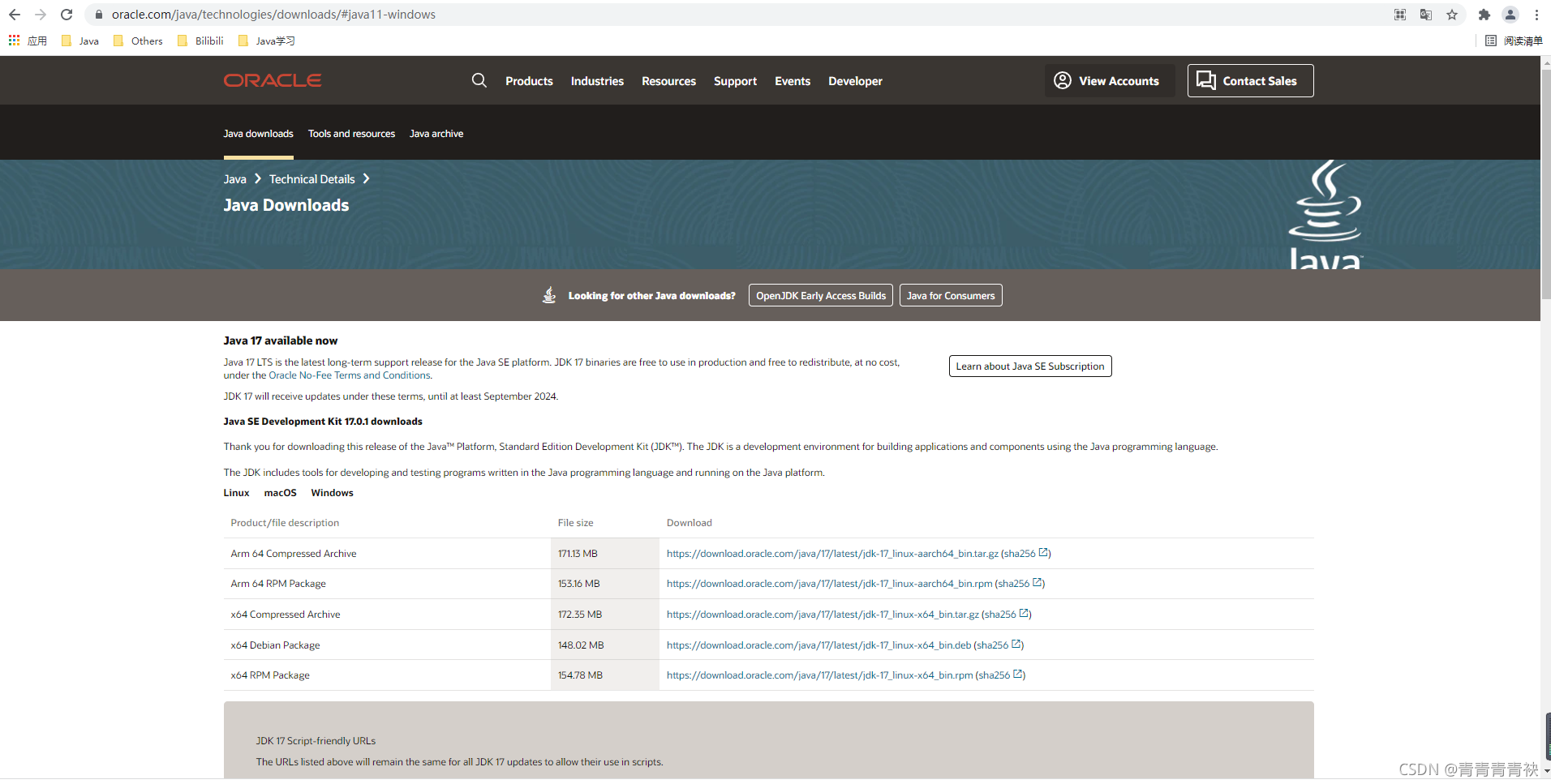
Task: Download the linux-aarch64 rpm package link
Action: pos(829,584)
